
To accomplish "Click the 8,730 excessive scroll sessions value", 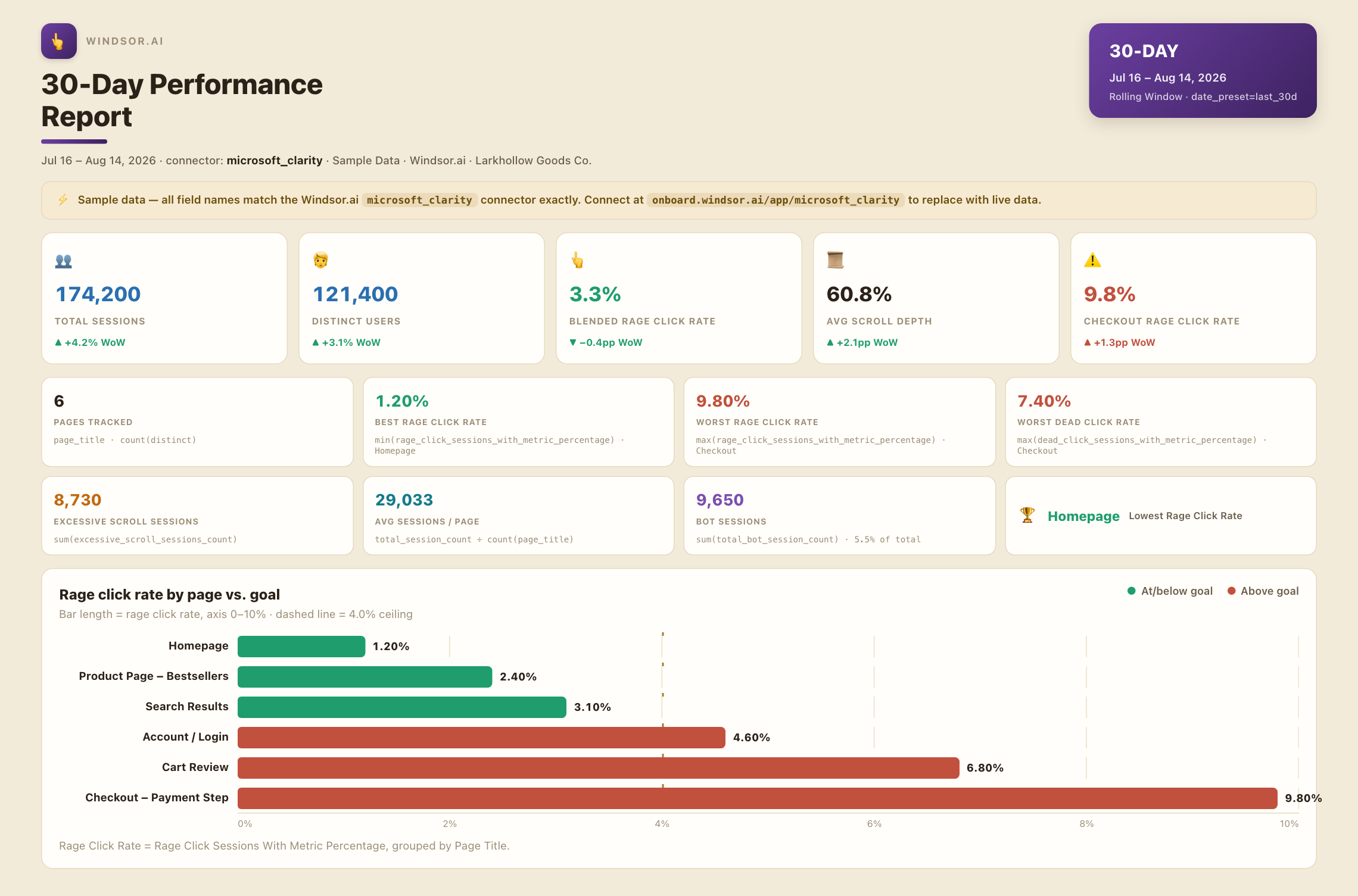I will (x=77, y=500).
